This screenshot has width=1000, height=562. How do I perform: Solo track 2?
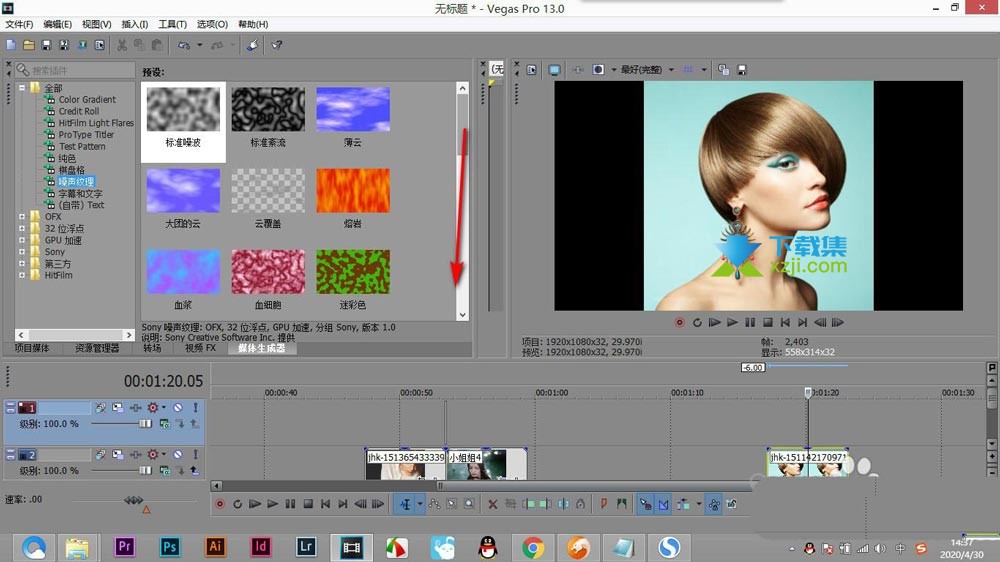(195, 454)
